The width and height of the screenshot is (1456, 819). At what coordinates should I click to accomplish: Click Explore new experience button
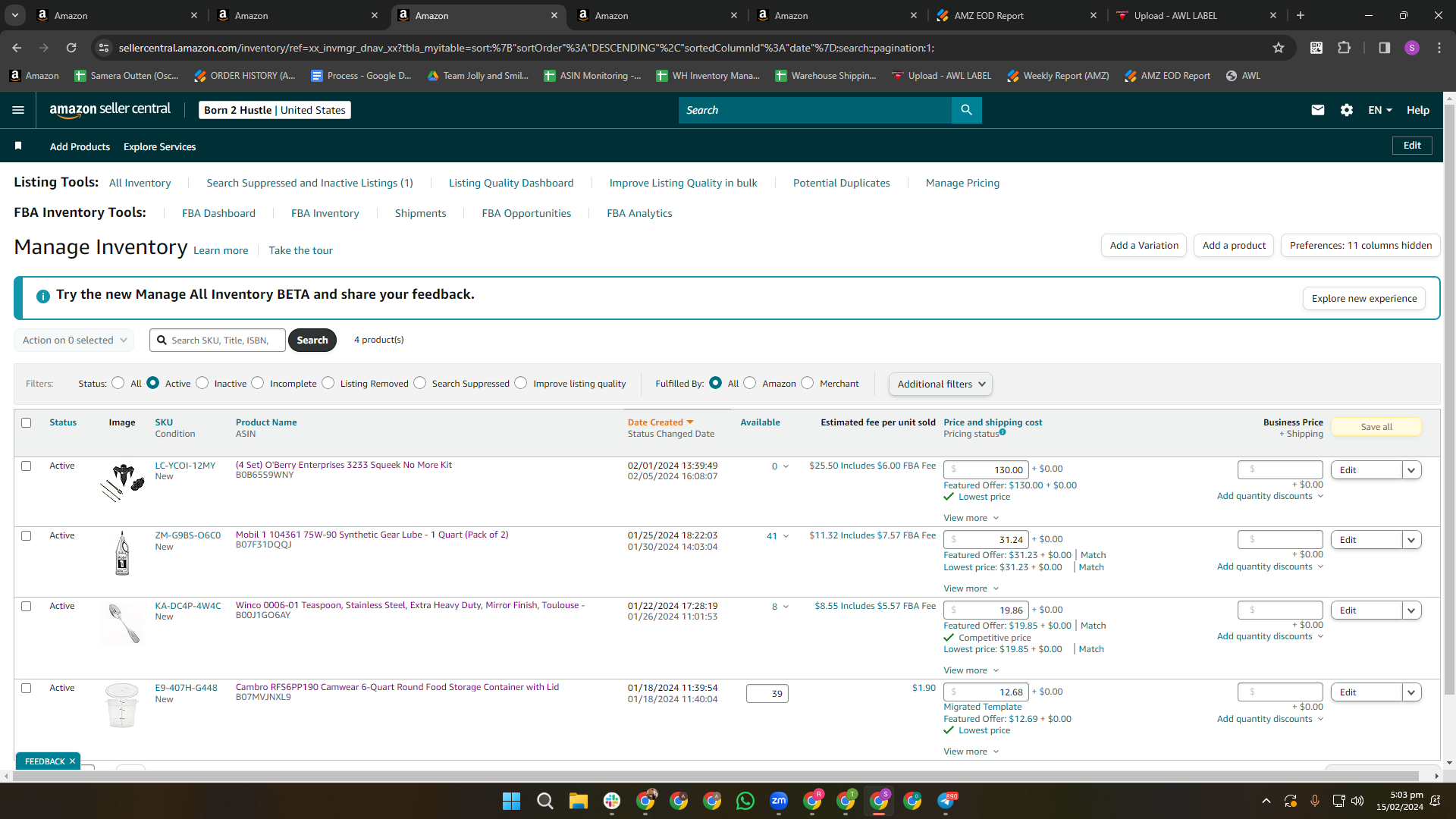click(x=1364, y=298)
